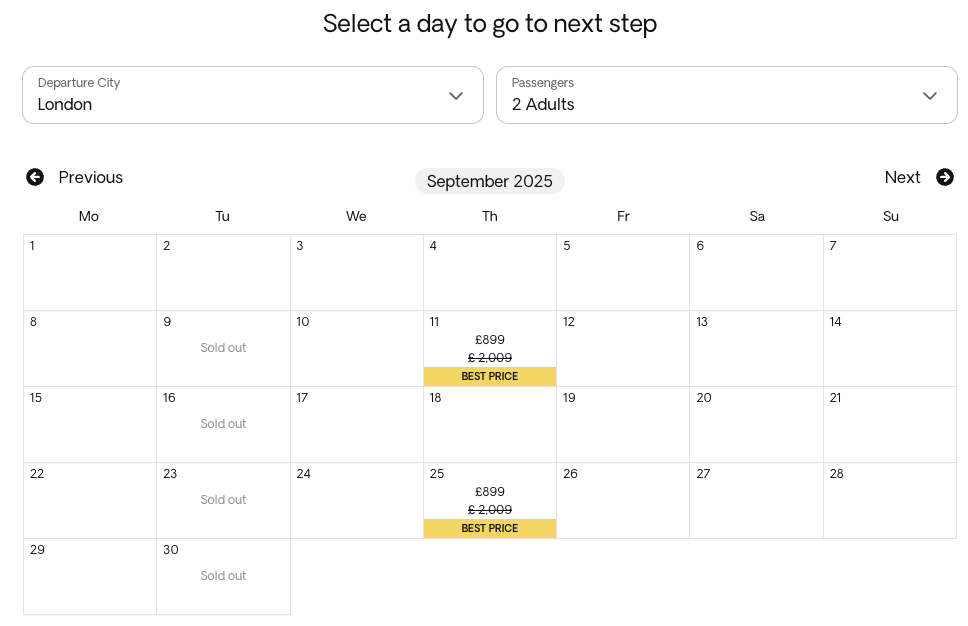Image resolution: width=968 pixels, height=626 pixels.
Task: Select sold-out day September 30
Action: [x=223, y=576]
